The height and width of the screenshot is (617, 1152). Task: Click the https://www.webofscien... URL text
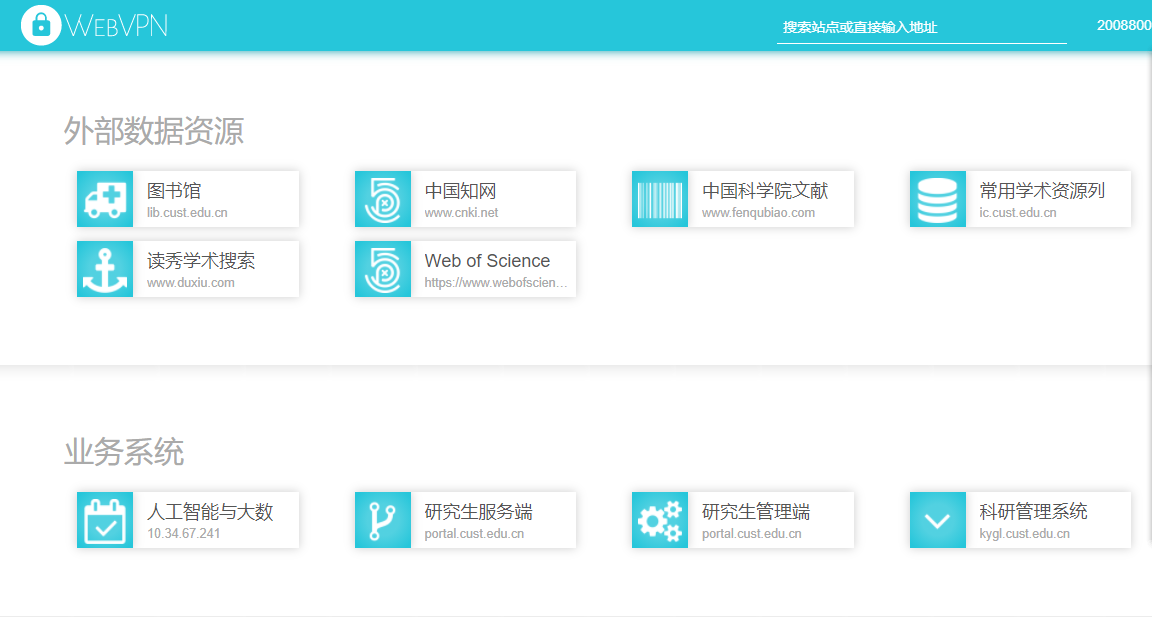[x=496, y=283]
